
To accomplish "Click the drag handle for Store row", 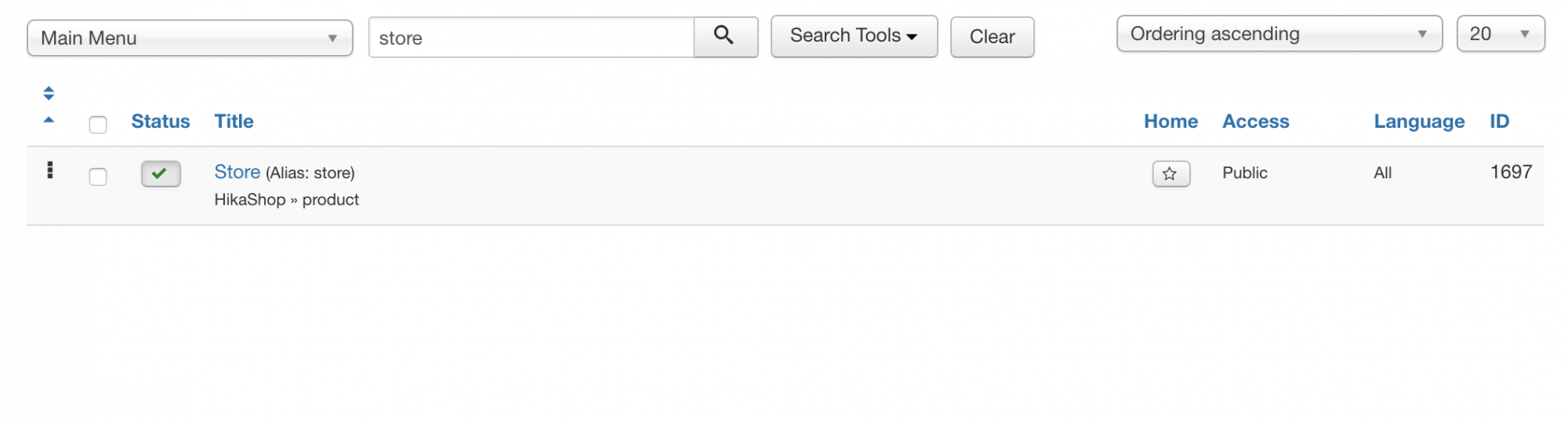I will tap(50, 170).
